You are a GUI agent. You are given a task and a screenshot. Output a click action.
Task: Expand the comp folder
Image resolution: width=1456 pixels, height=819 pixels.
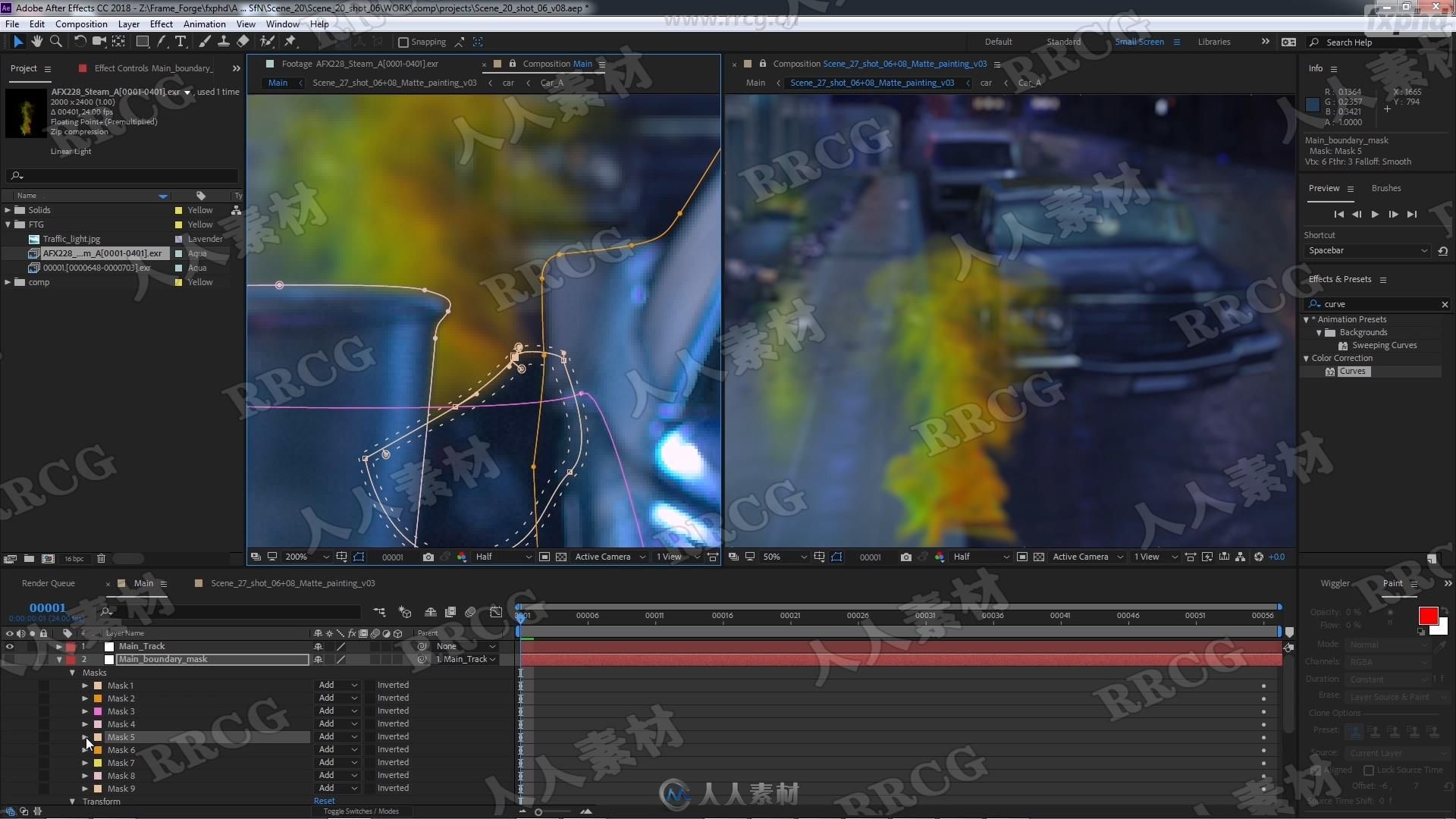coord(8,282)
